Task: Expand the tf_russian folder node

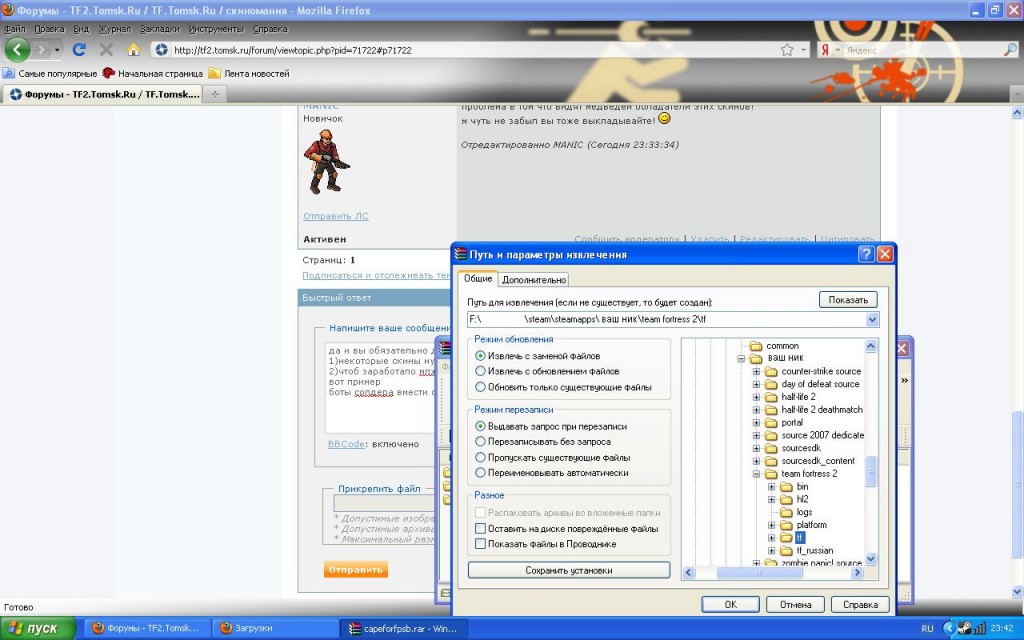Action: click(x=771, y=551)
